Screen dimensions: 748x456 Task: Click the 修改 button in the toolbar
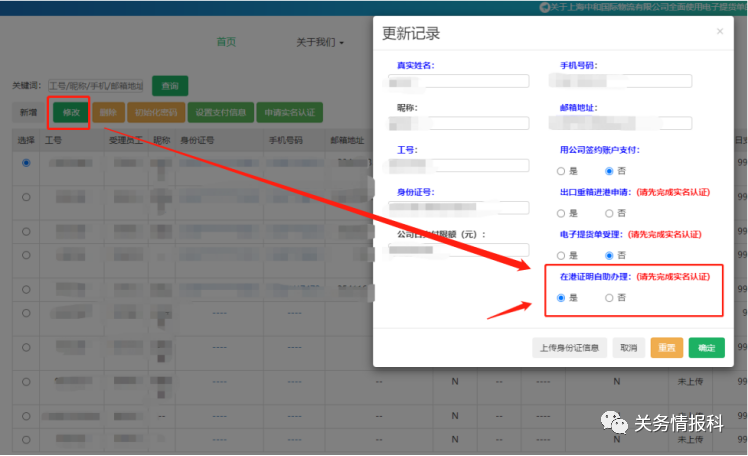71,112
